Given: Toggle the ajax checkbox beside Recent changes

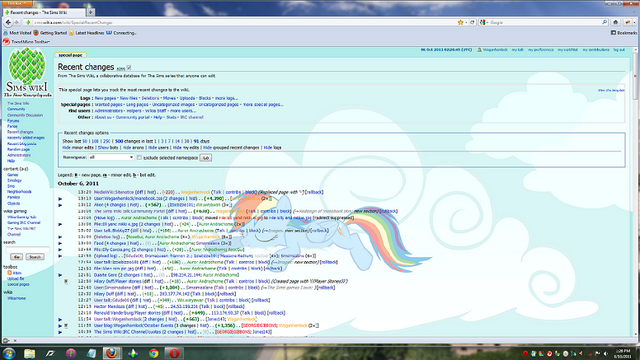Looking at the screenshot, I should point(129,68).
